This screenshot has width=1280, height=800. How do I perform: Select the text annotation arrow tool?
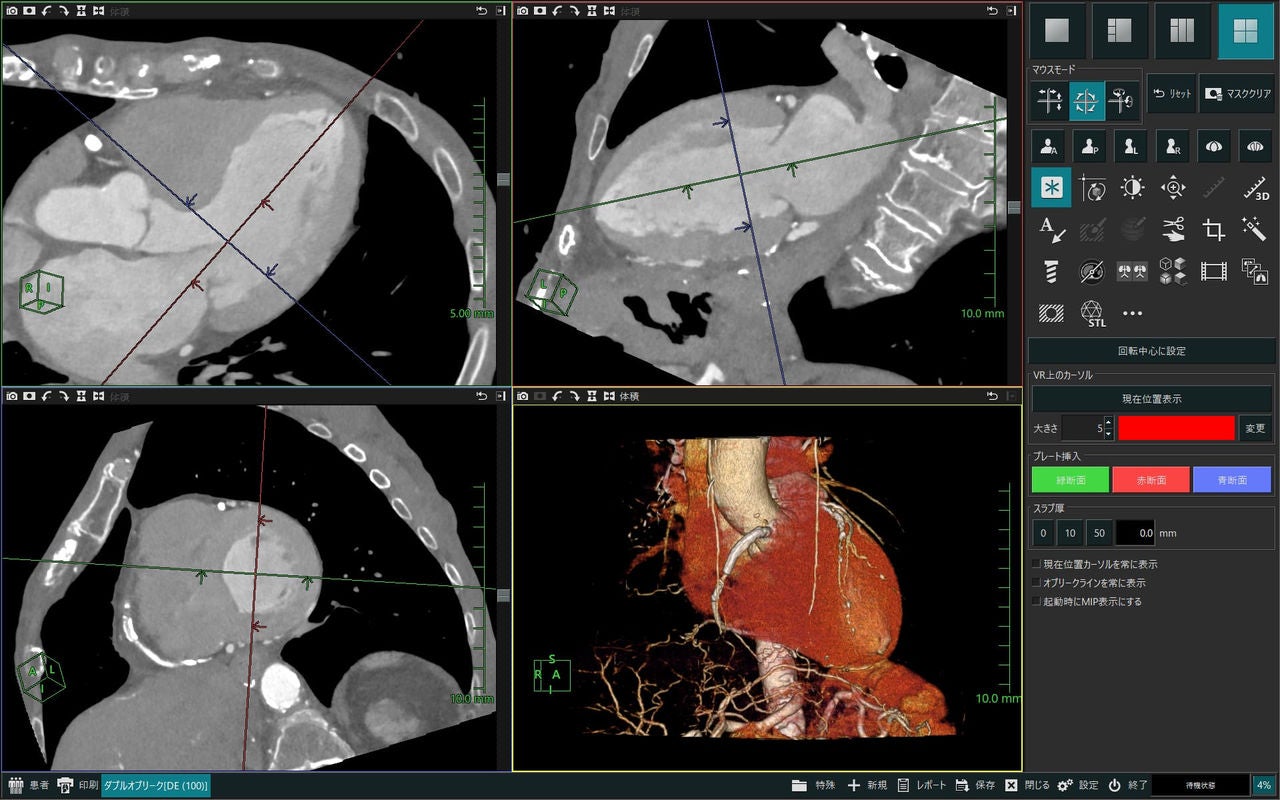coord(1050,229)
